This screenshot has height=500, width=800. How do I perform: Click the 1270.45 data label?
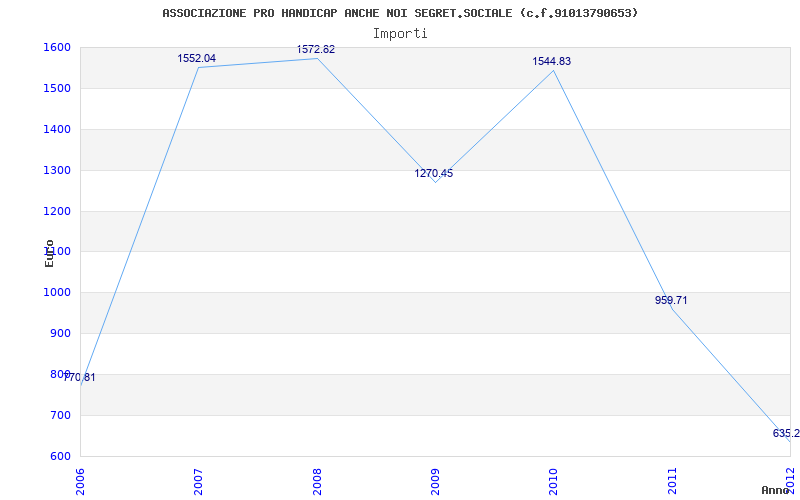coord(434,173)
